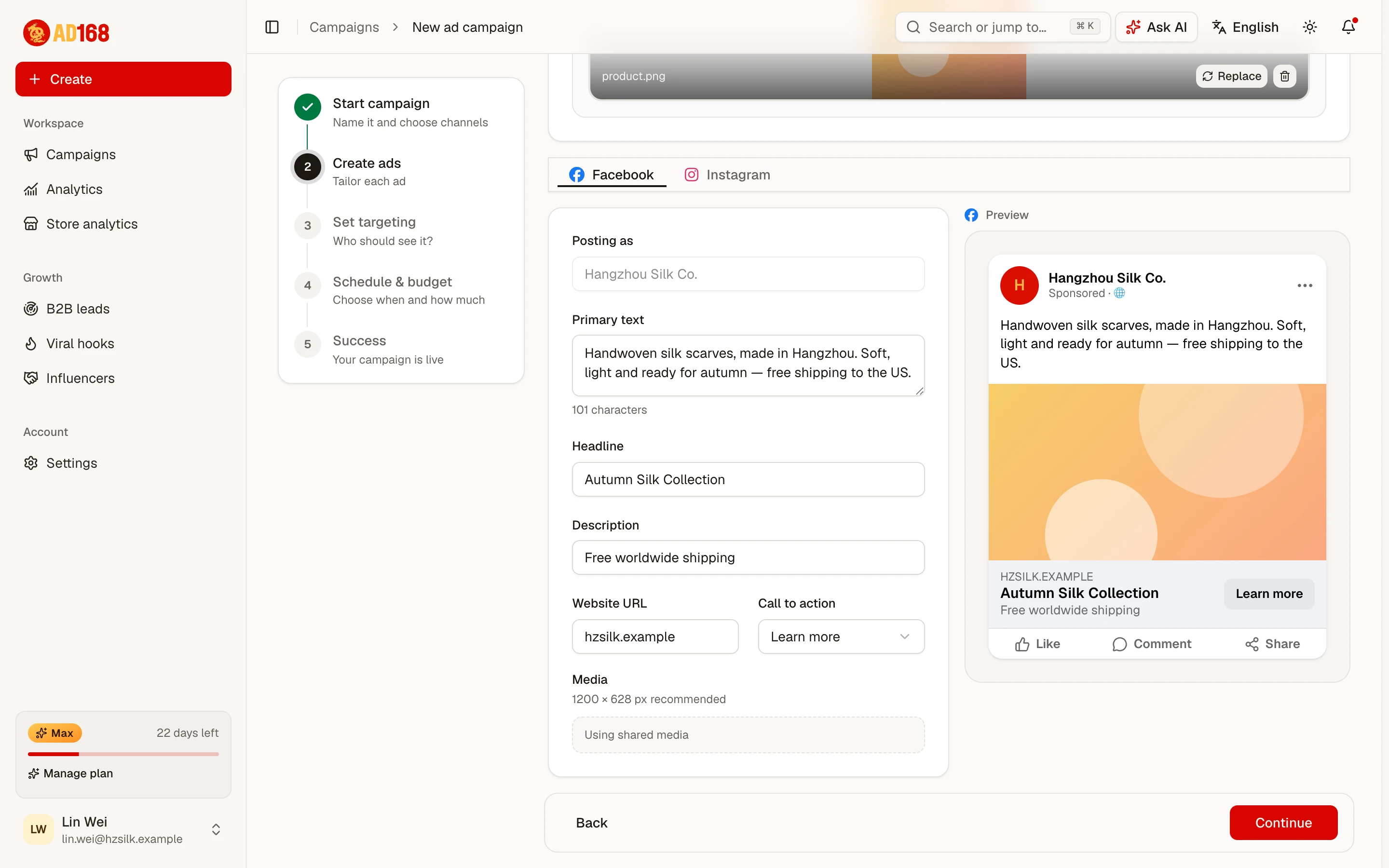Switch theme with the sun icon
The image size is (1389, 868).
(1309, 27)
